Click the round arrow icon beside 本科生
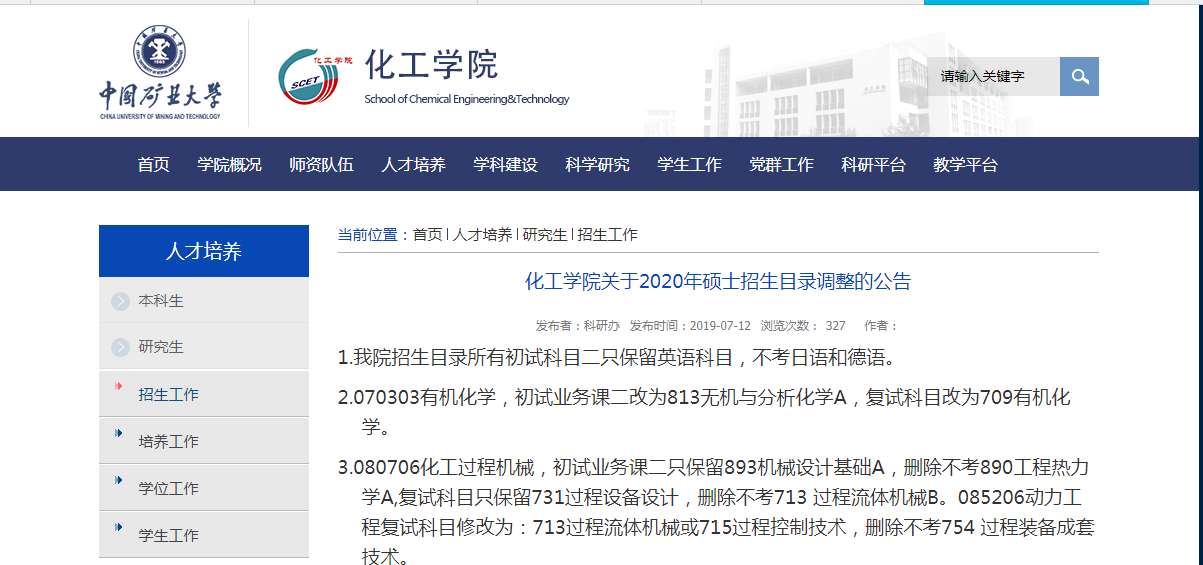This screenshot has height=565, width=1203. coord(121,301)
